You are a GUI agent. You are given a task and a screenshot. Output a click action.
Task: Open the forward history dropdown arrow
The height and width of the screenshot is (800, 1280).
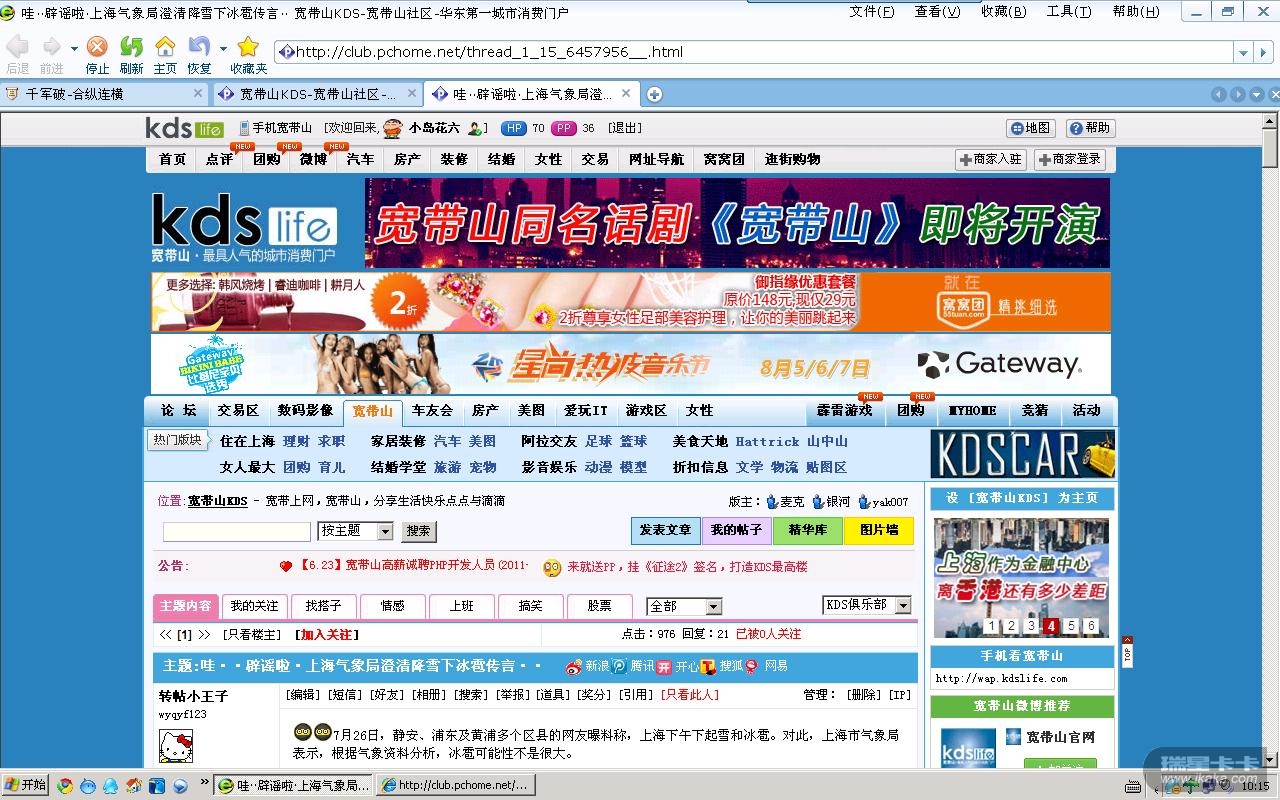[72, 47]
